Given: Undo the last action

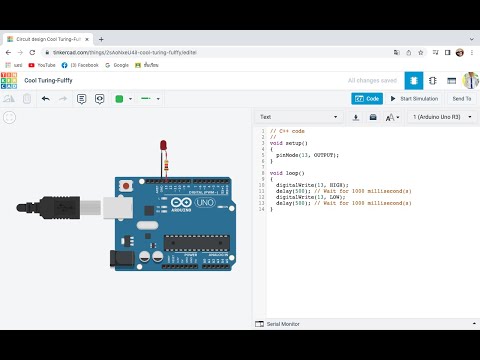Looking at the screenshot, I should pos(46,99).
